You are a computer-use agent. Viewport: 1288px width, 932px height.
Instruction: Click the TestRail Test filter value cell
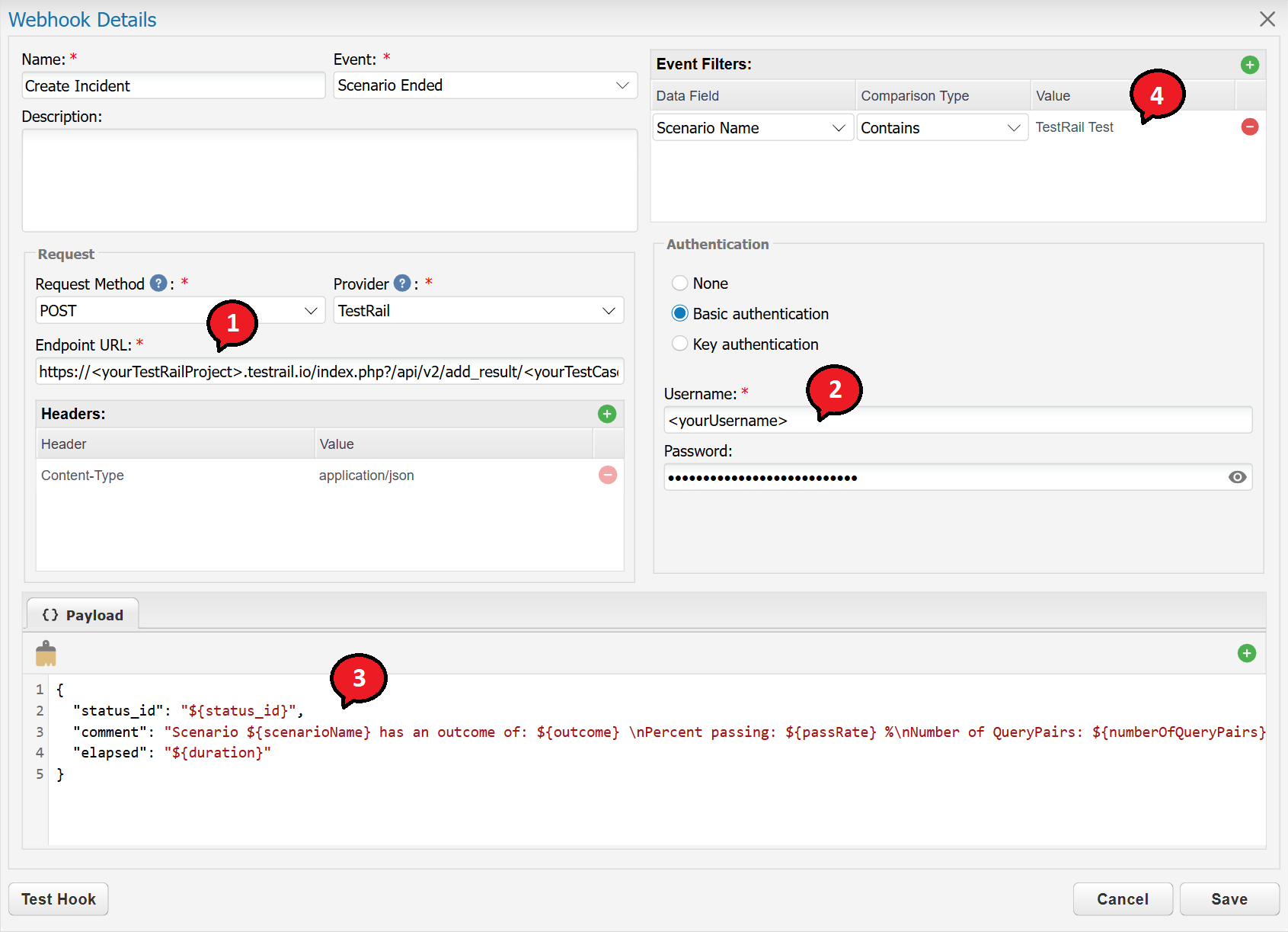1133,127
